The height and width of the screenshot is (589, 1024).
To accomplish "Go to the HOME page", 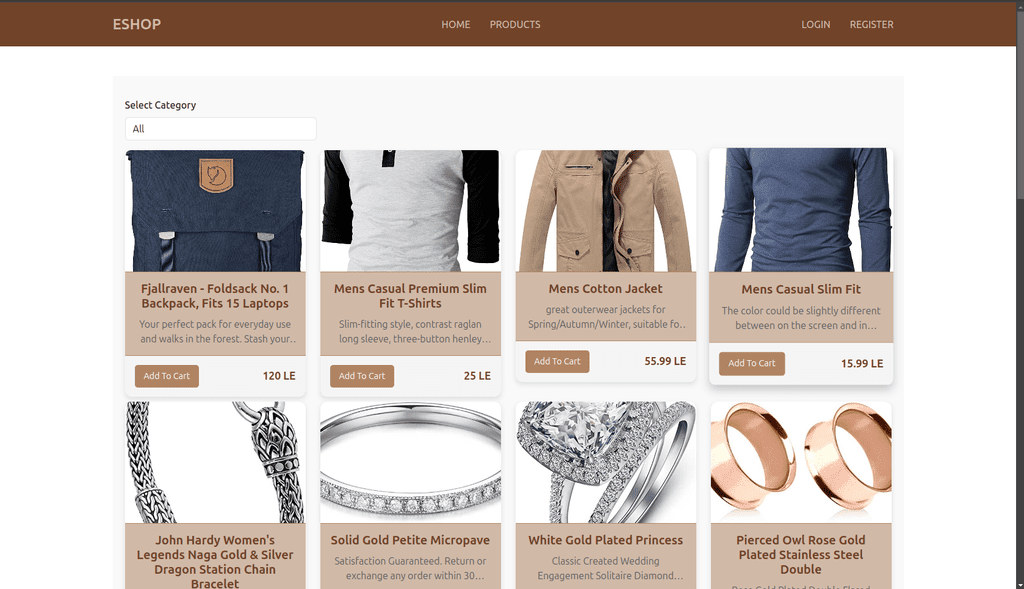I will [x=456, y=24].
